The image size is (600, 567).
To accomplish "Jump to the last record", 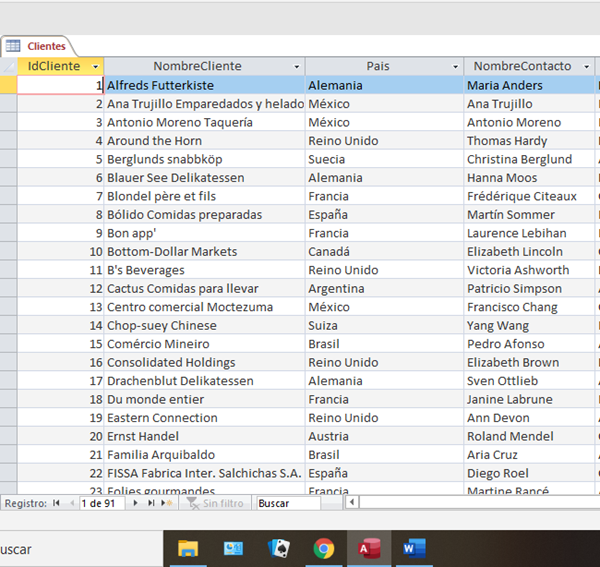I will pos(151,503).
